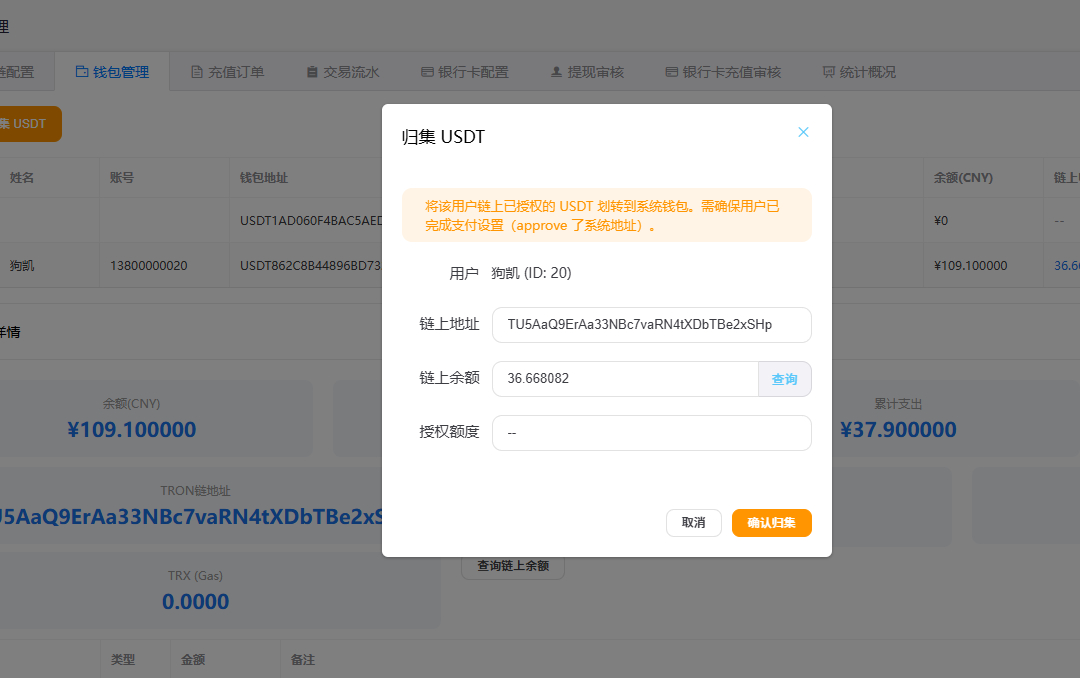Viewport: 1080px width, 678px height.
Task: Select account cell 13800000020
Action: click(x=149, y=265)
